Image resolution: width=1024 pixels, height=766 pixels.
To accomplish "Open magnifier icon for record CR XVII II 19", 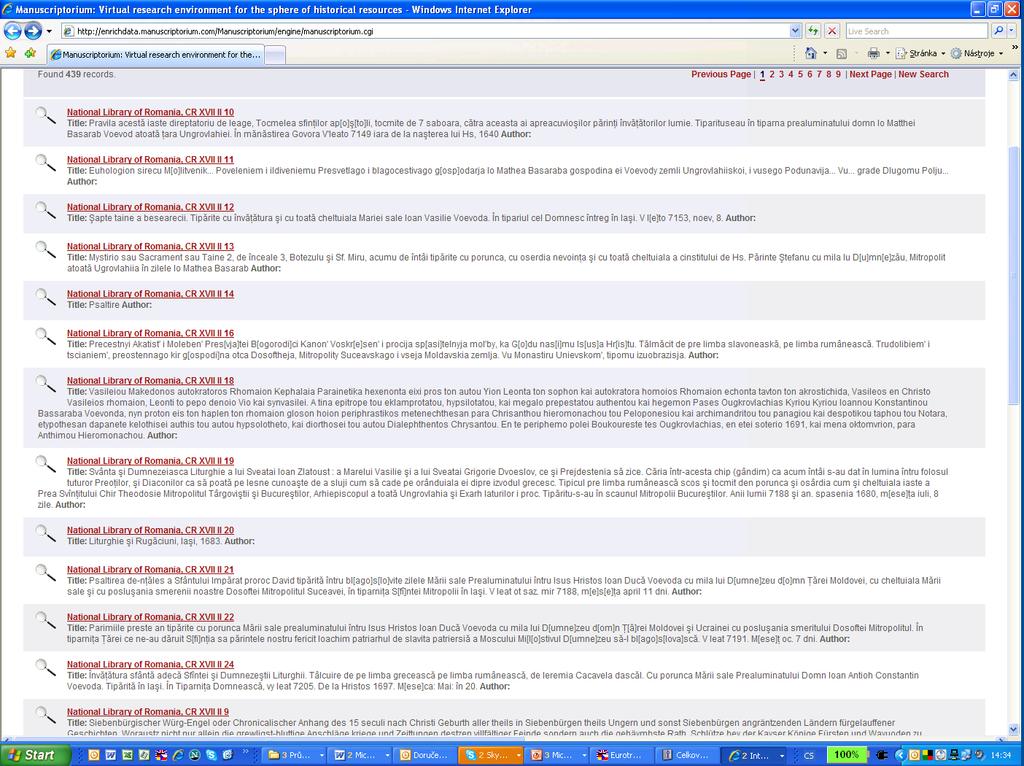I will [45, 464].
